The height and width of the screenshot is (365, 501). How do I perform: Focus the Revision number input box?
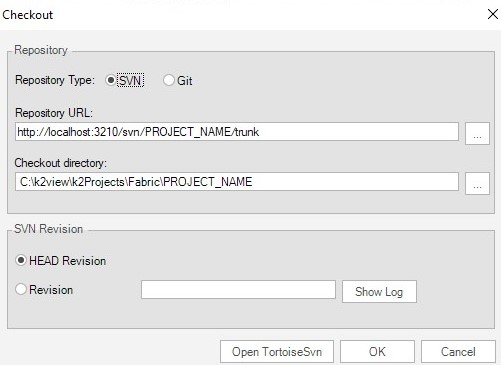(x=238, y=290)
